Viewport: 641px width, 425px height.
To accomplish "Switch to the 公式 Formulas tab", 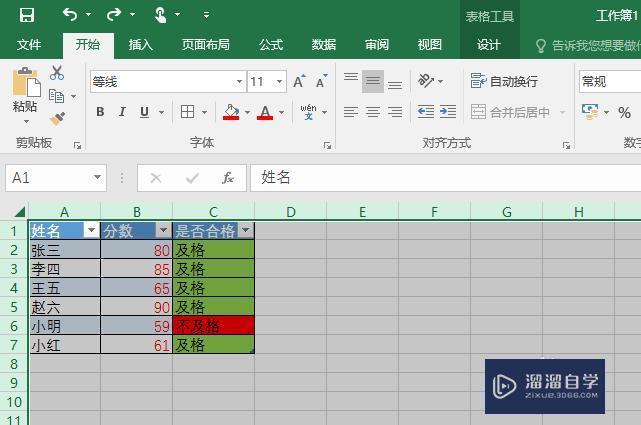I will pyautogui.click(x=271, y=45).
